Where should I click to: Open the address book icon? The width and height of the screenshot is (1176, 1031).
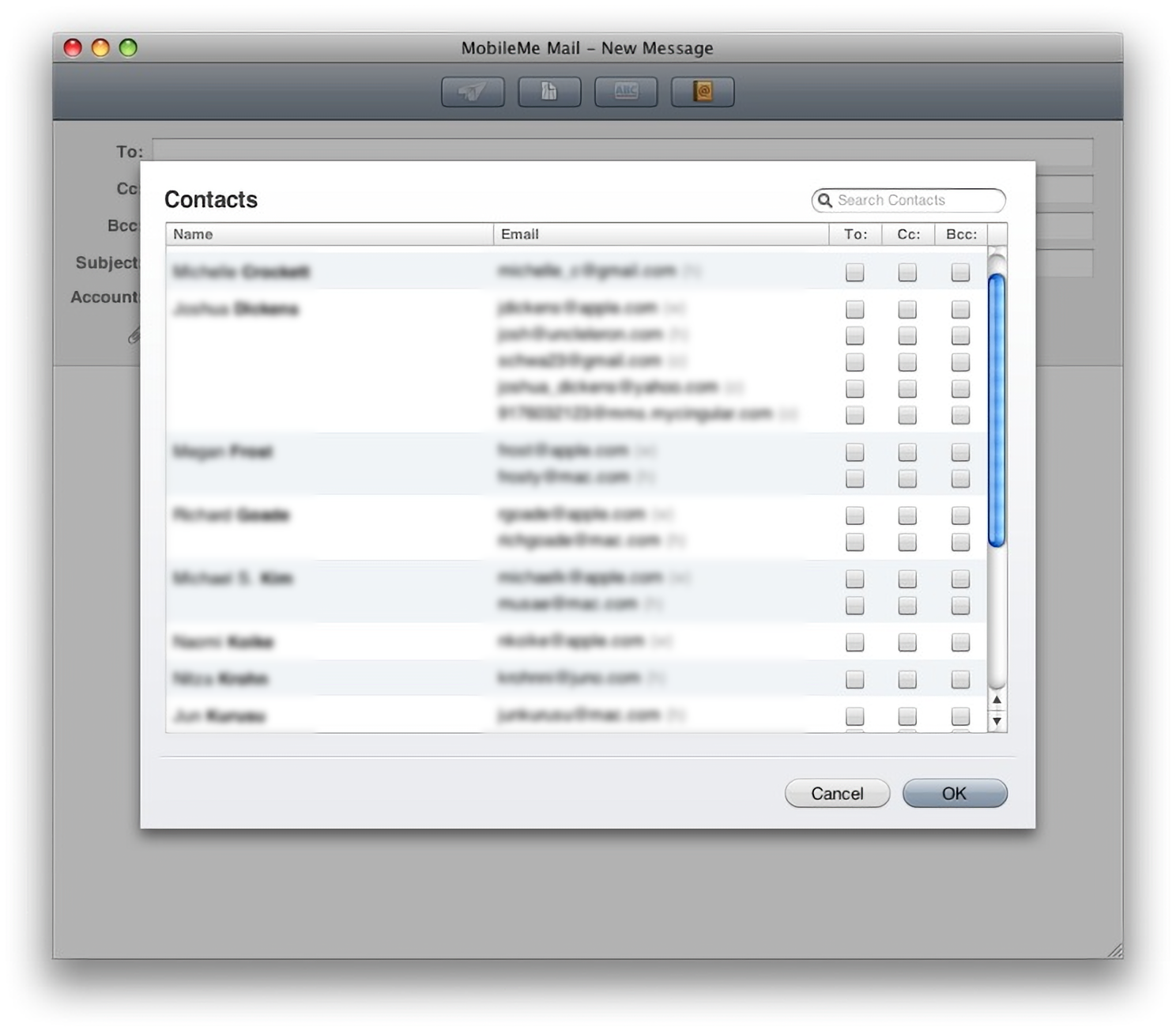pos(702,91)
